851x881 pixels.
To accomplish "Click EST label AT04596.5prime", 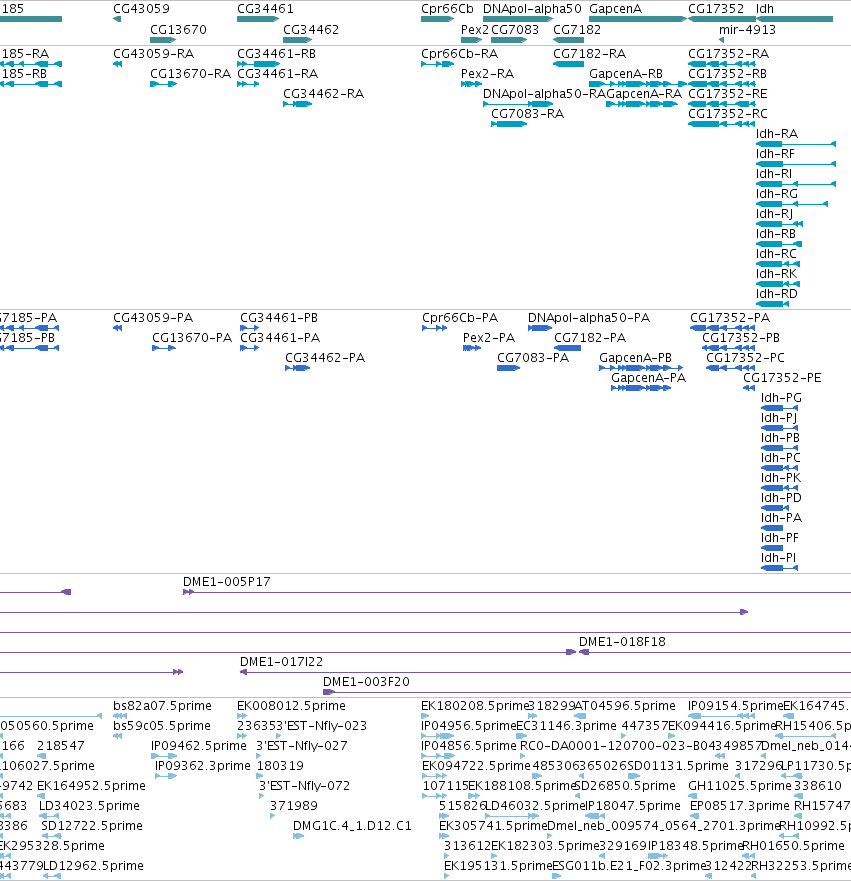I will [x=625, y=706].
